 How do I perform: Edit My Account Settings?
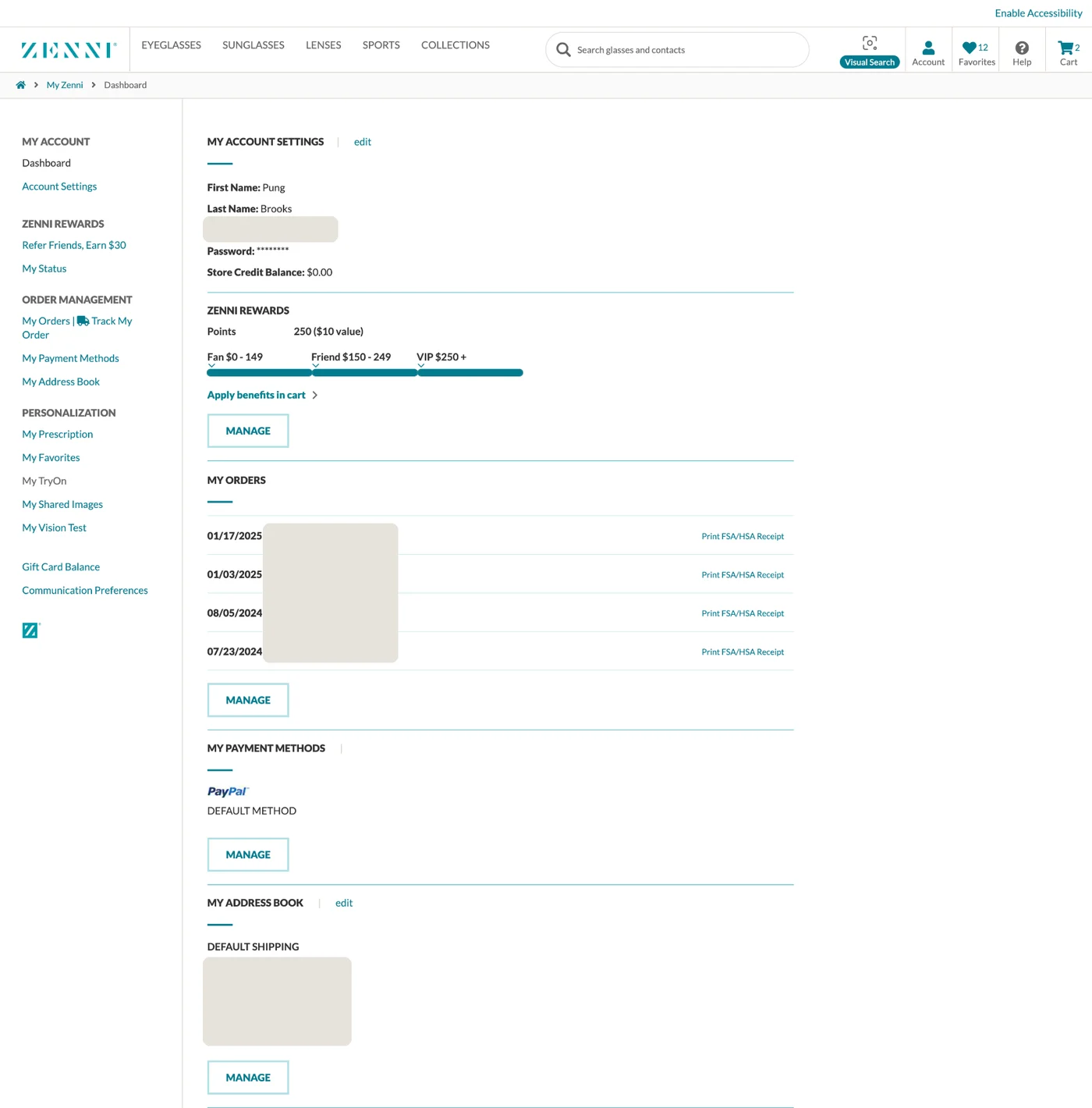tap(363, 142)
